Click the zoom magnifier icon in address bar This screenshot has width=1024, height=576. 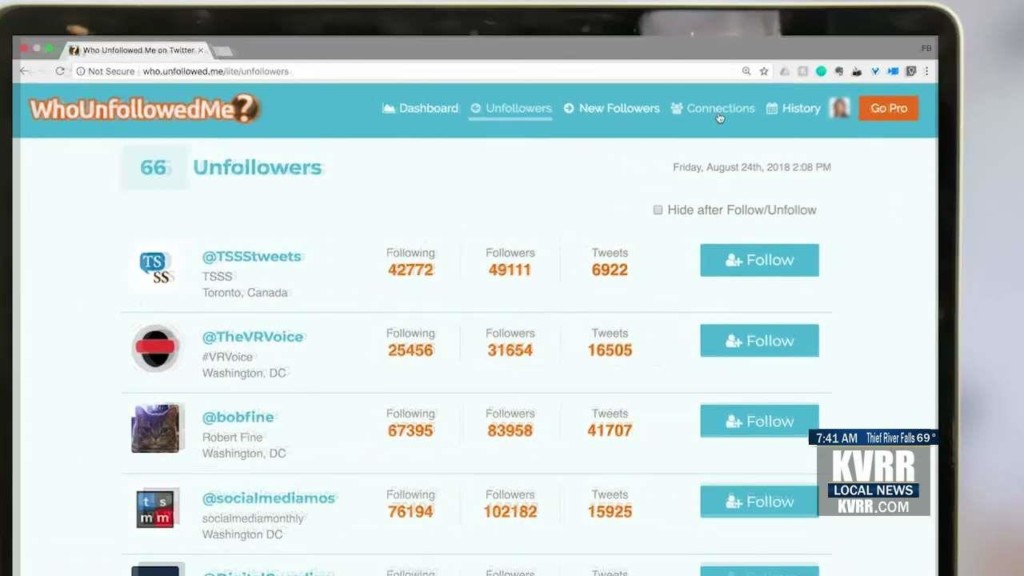tap(746, 71)
